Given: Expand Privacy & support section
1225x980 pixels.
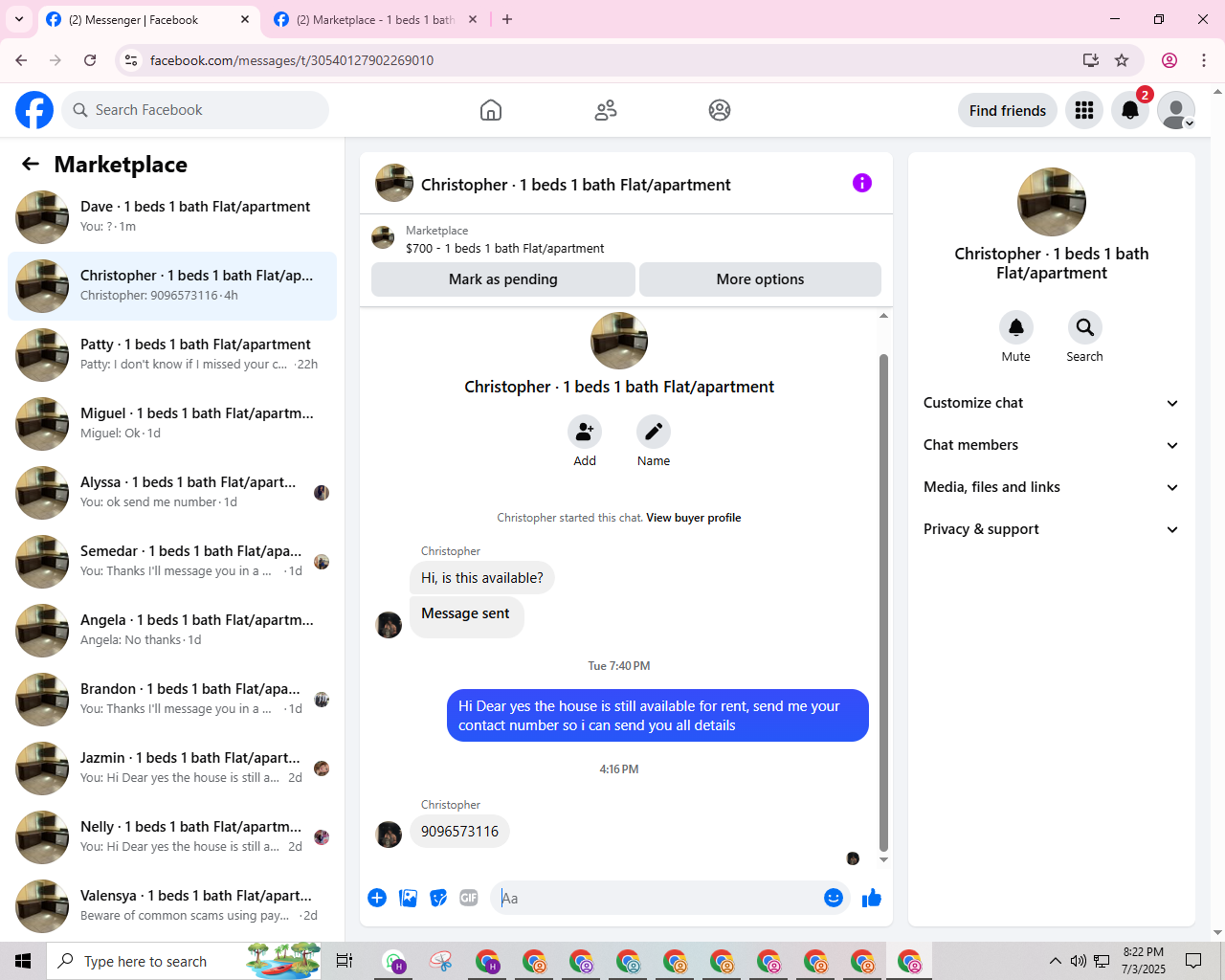Looking at the screenshot, I should 1052,529.
